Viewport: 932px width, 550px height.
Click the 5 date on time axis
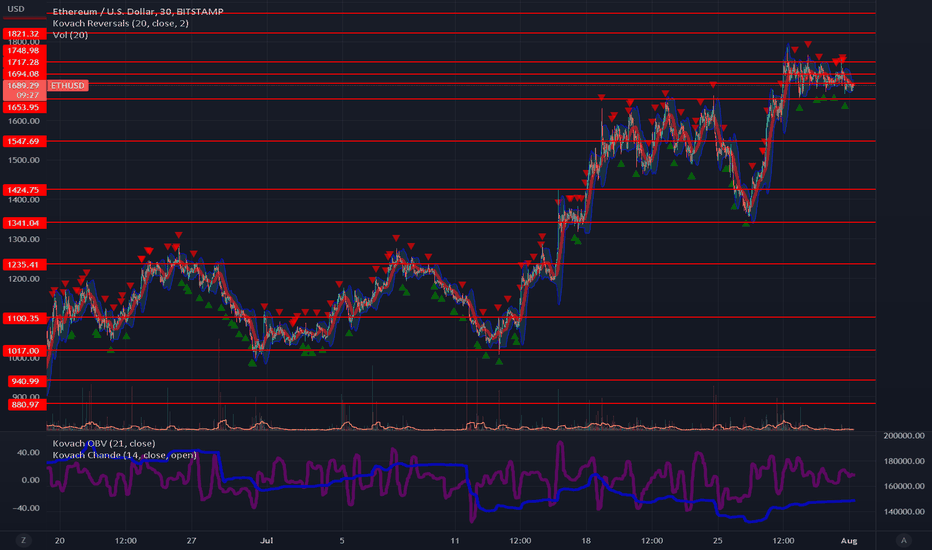tap(342, 540)
